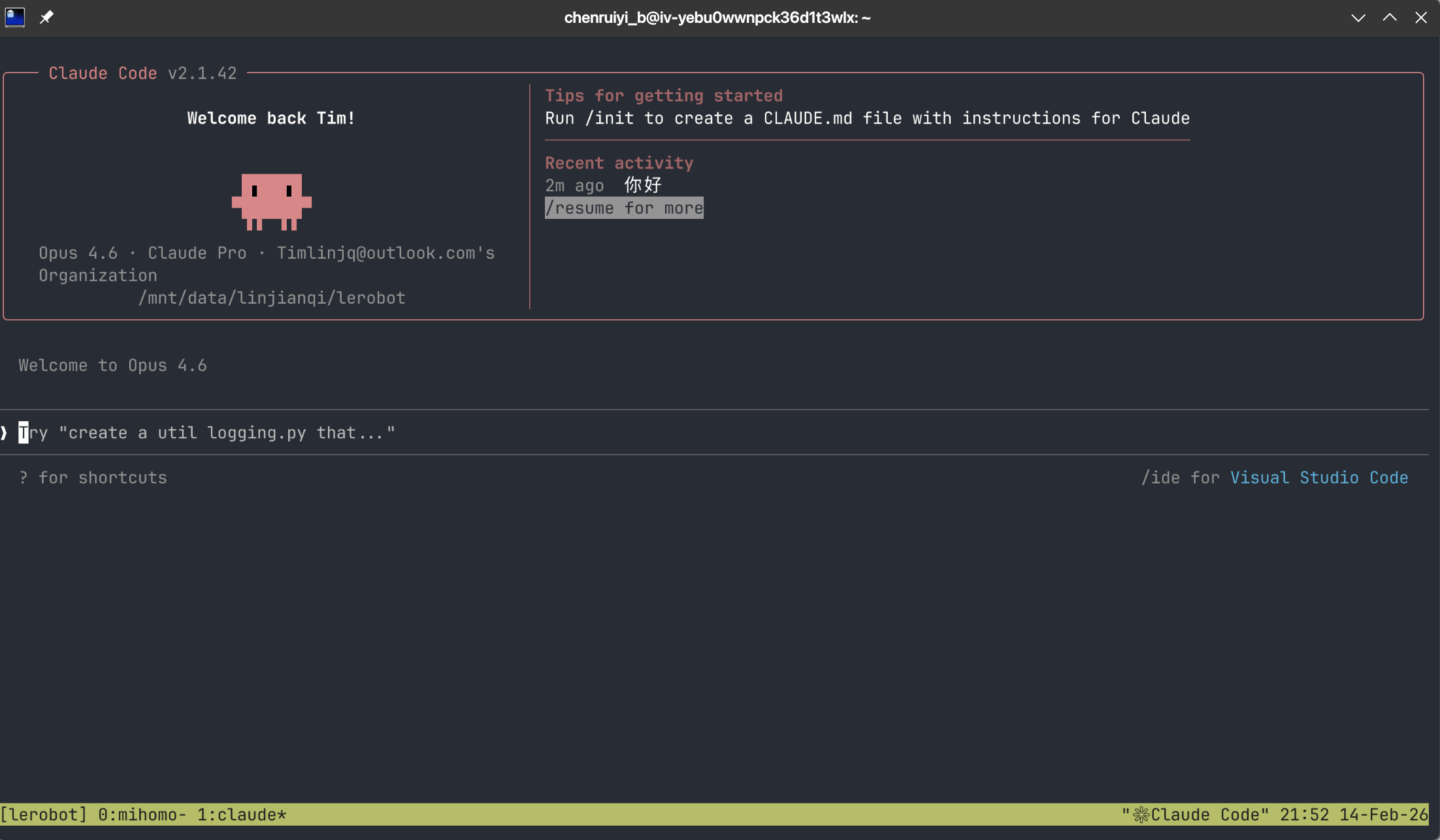
Task: Click the terminal app icon in title bar
Action: tap(14, 17)
